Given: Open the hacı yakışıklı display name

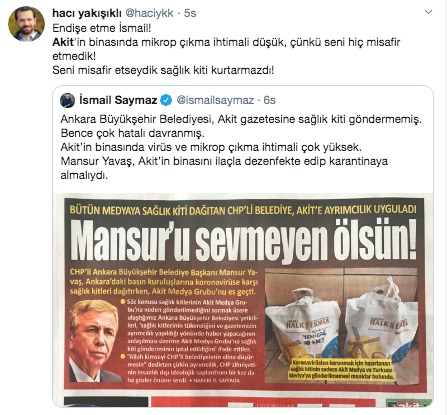Looking at the screenshot, I should click(x=87, y=13).
